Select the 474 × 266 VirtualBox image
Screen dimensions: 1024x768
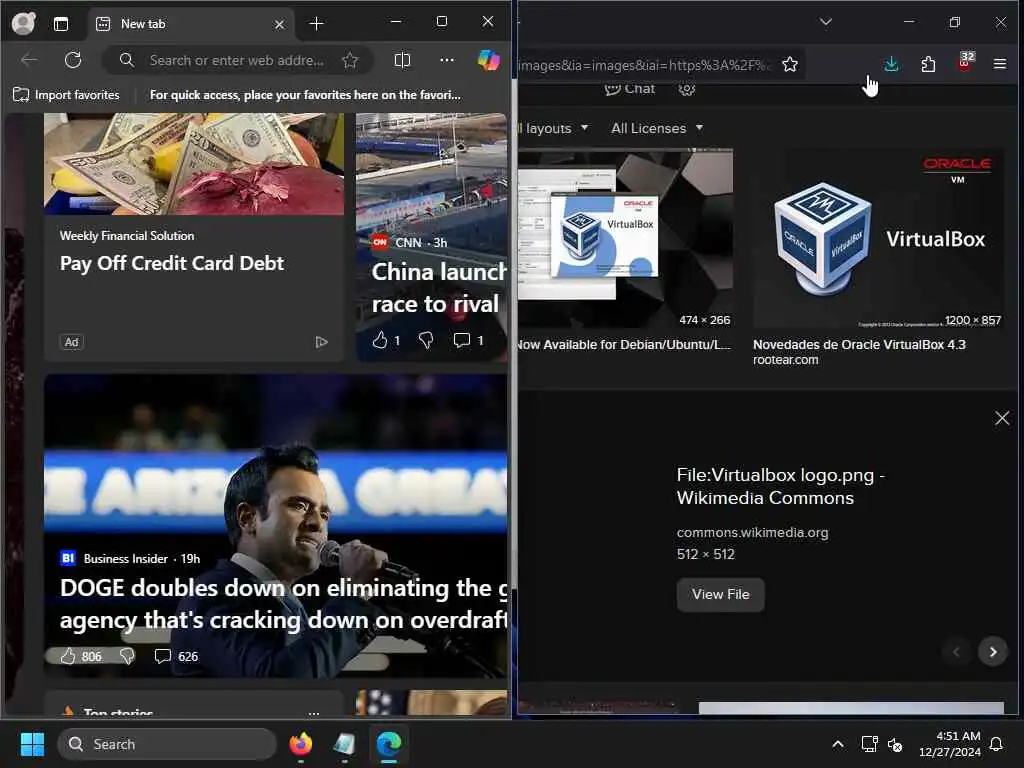pos(626,238)
